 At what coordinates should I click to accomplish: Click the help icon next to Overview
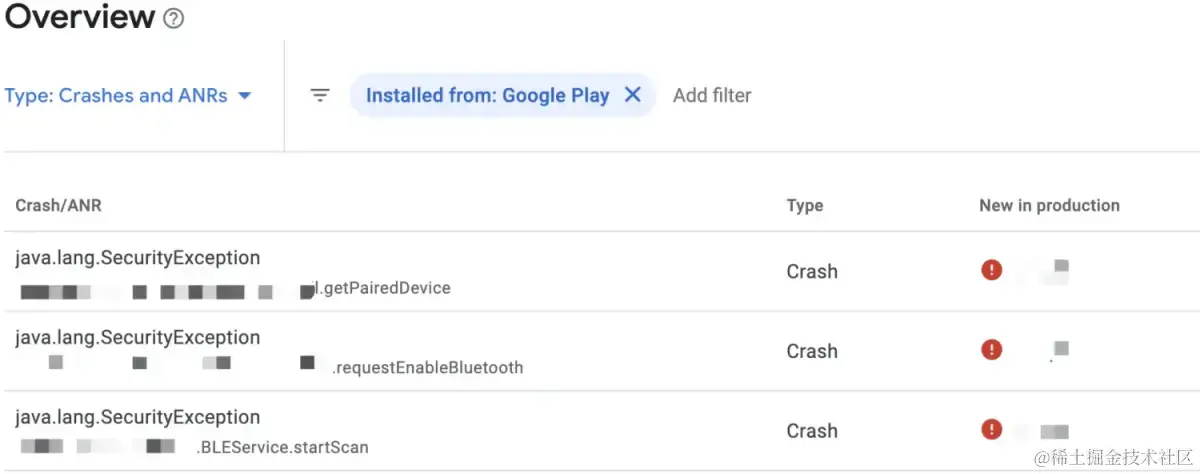point(174,18)
